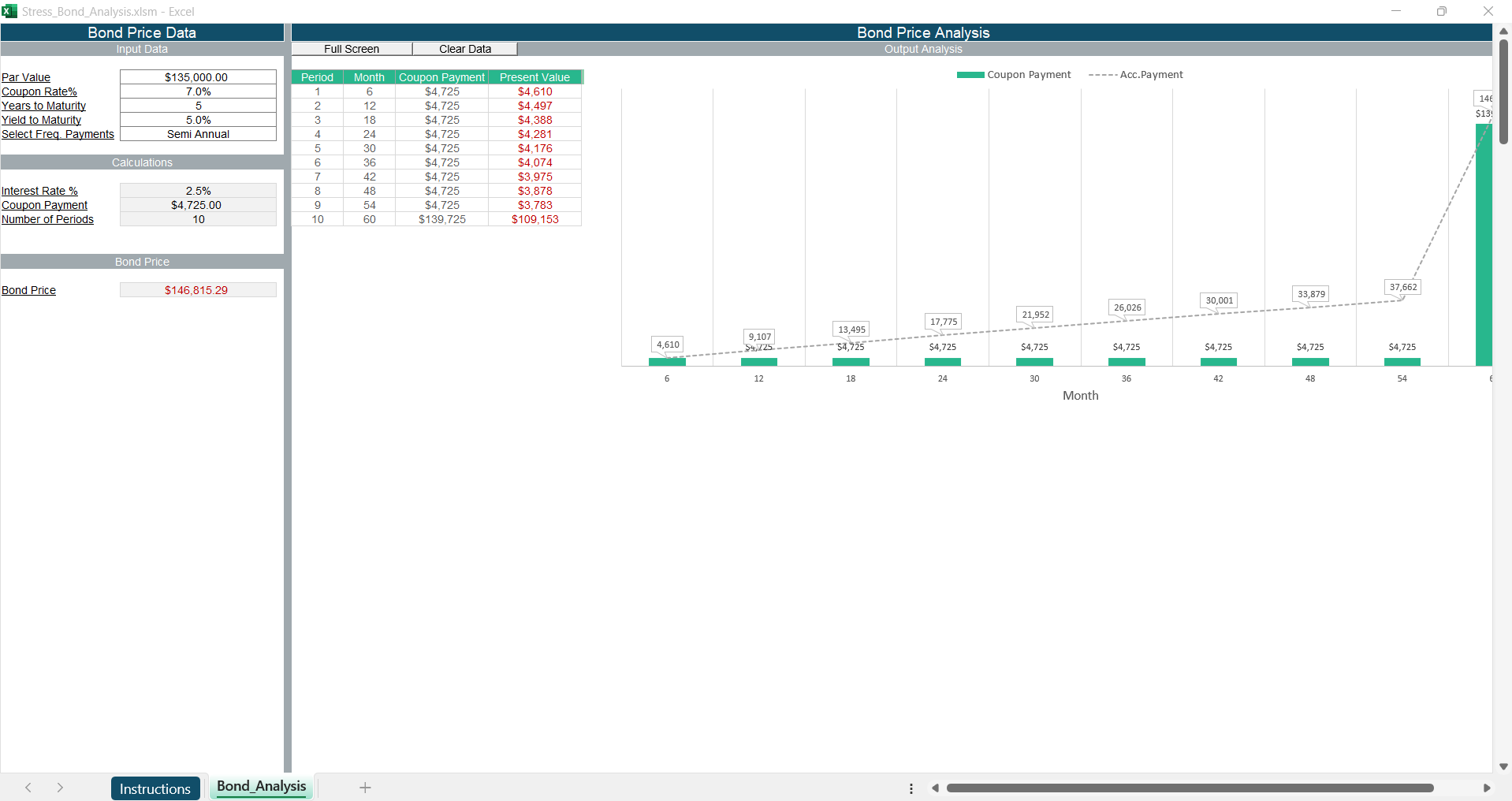1512x801 pixels.
Task: Open Select Freq. Payments Semi Annual cell
Action: [x=198, y=134]
